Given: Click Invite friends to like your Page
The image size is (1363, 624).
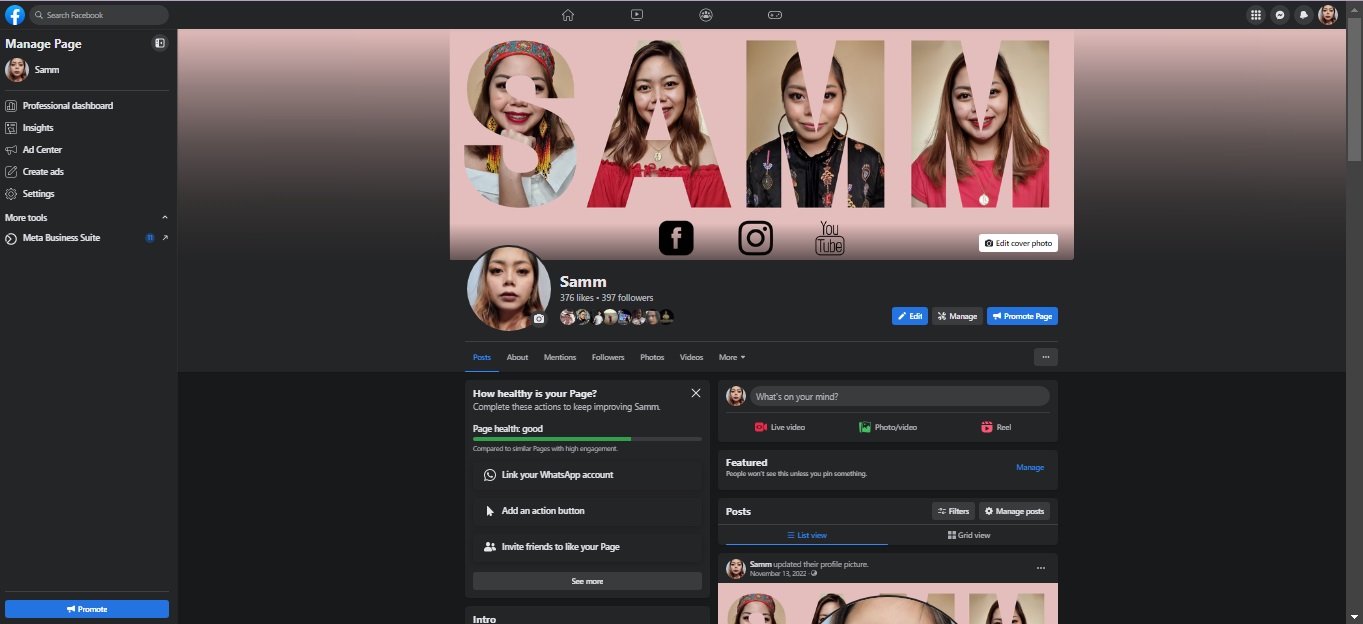Looking at the screenshot, I should pyautogui.click(x=587, y=547).
